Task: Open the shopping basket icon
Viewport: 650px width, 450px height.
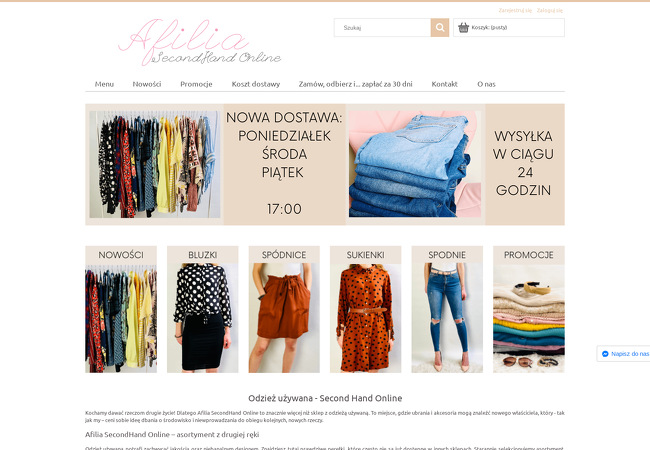Action: click(x=463, y=28)
